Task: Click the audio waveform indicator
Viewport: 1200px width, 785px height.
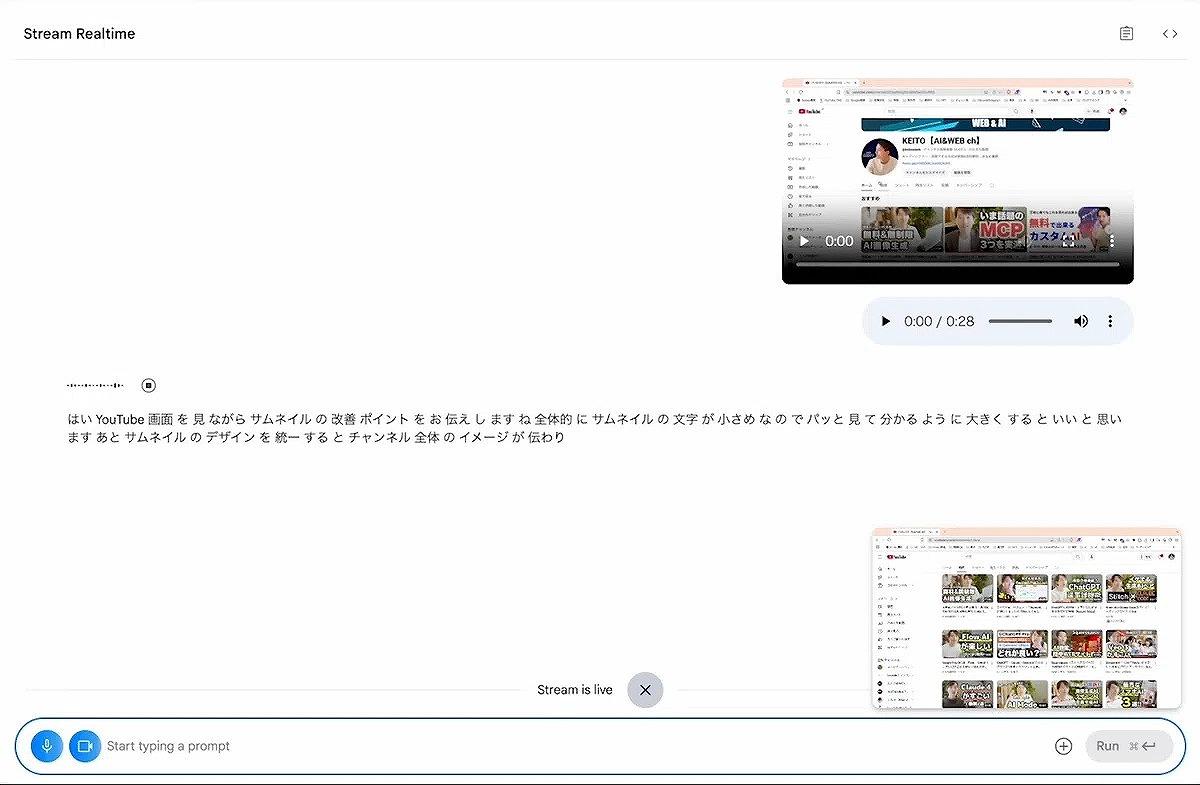Action: tap(95, 385)
